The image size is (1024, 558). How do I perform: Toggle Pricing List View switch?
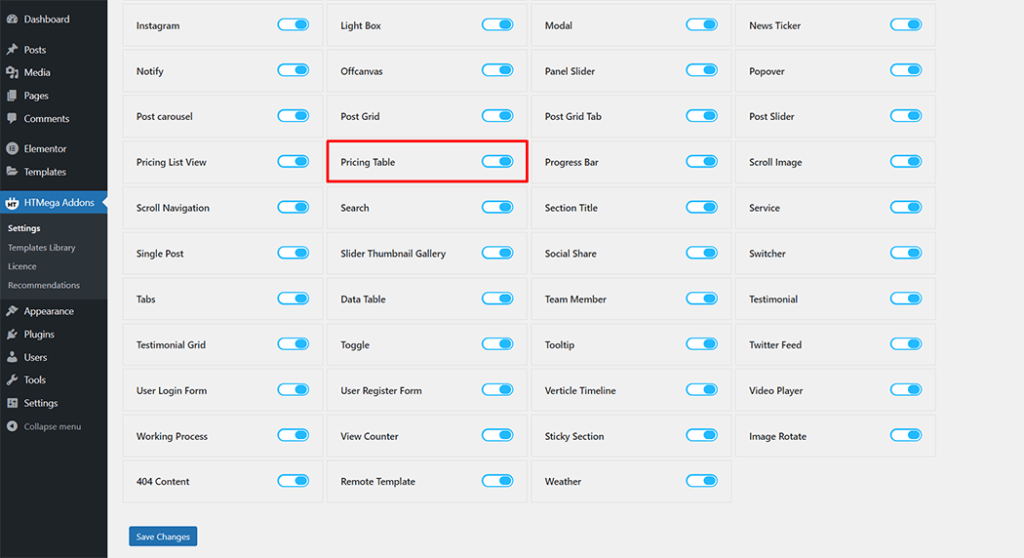[293, 161]
